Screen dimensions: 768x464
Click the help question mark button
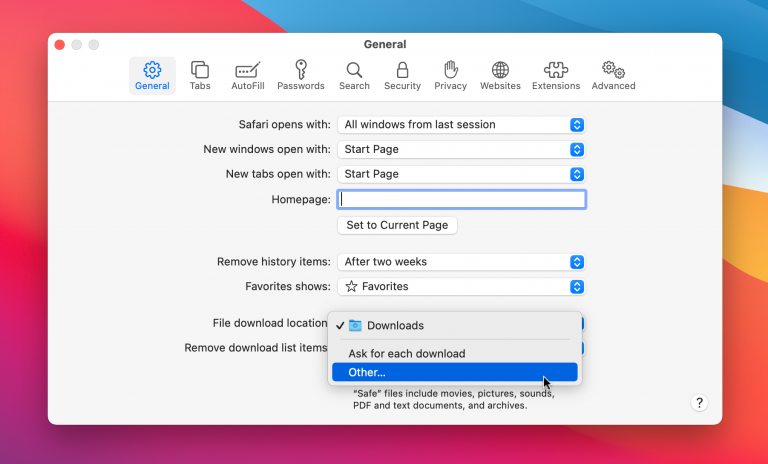pos(699,403)
